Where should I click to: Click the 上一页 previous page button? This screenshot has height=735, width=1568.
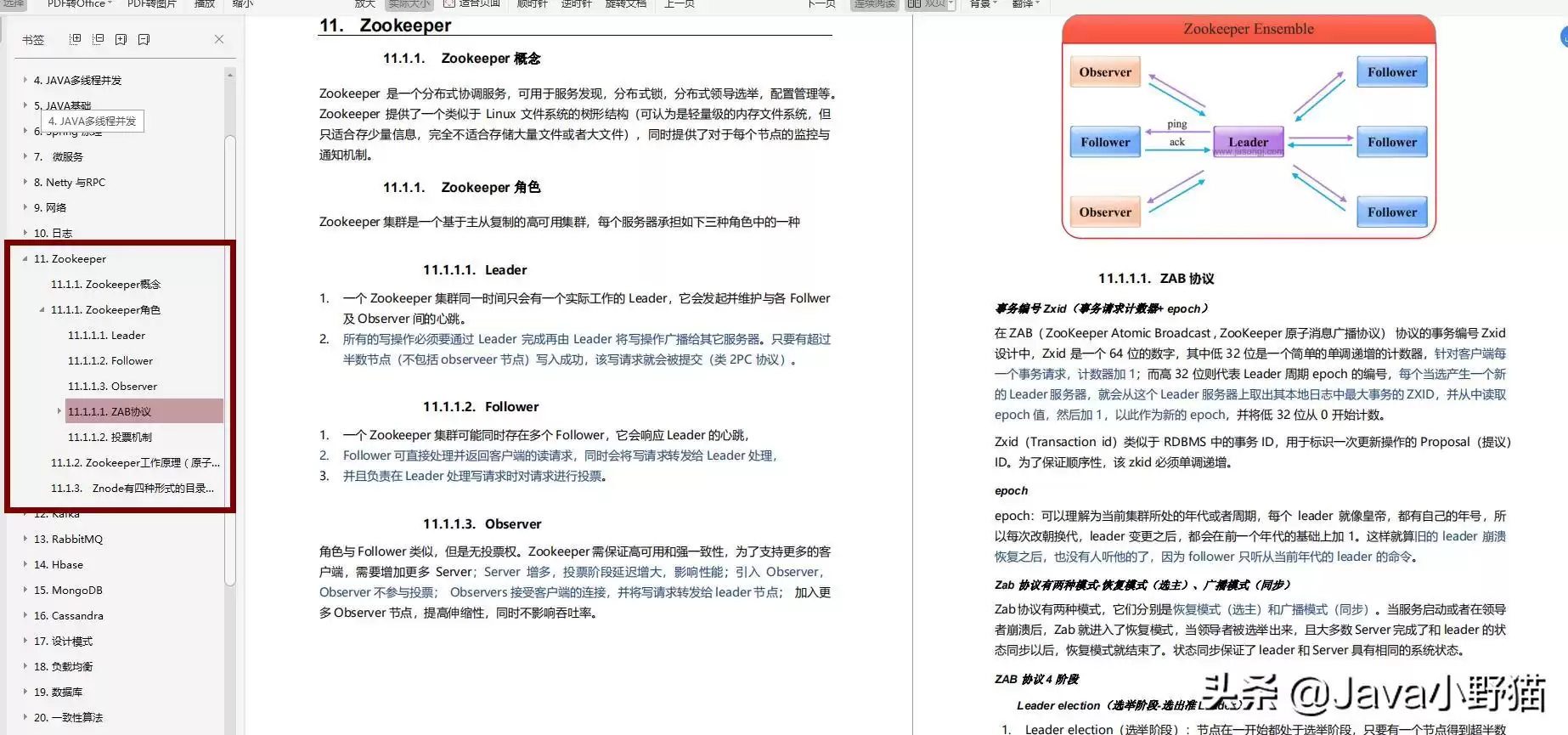680,3
